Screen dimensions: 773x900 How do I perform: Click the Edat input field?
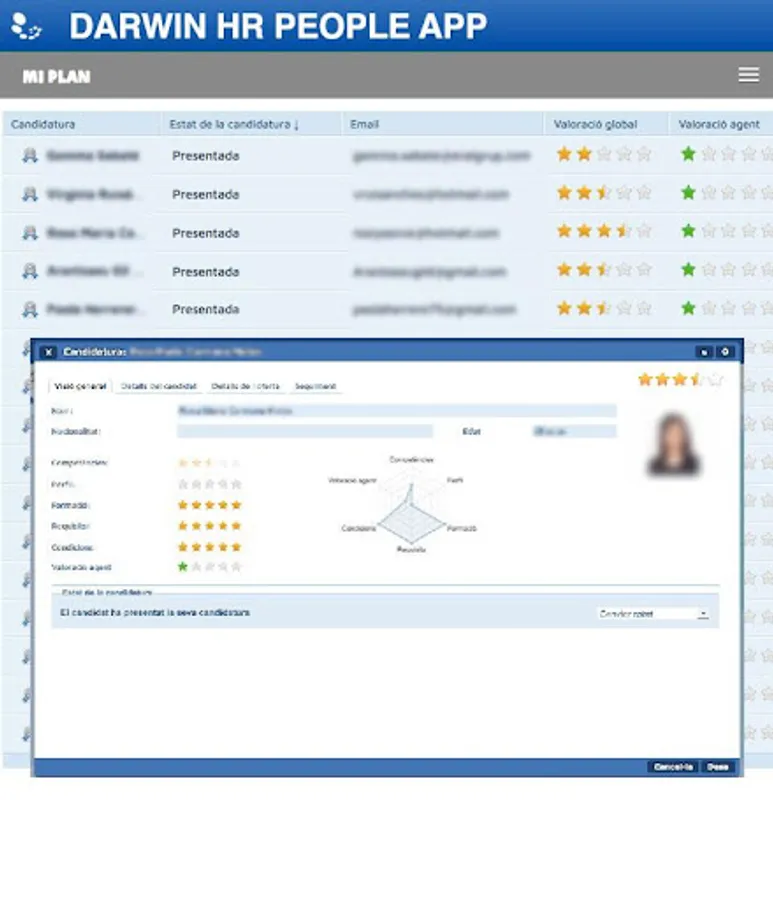point(574,431)
